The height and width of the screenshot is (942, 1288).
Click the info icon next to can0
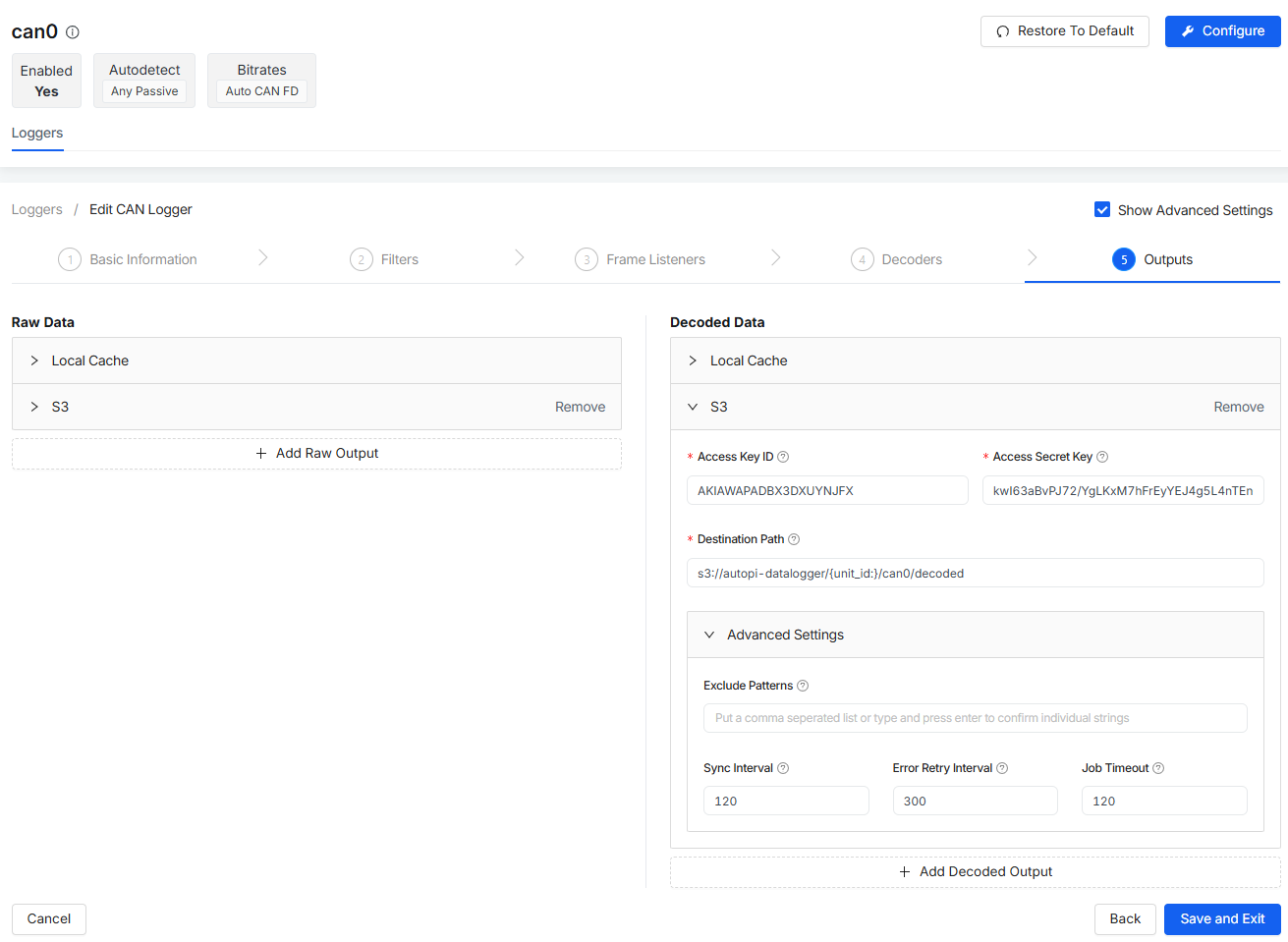(x=73, y=32)
